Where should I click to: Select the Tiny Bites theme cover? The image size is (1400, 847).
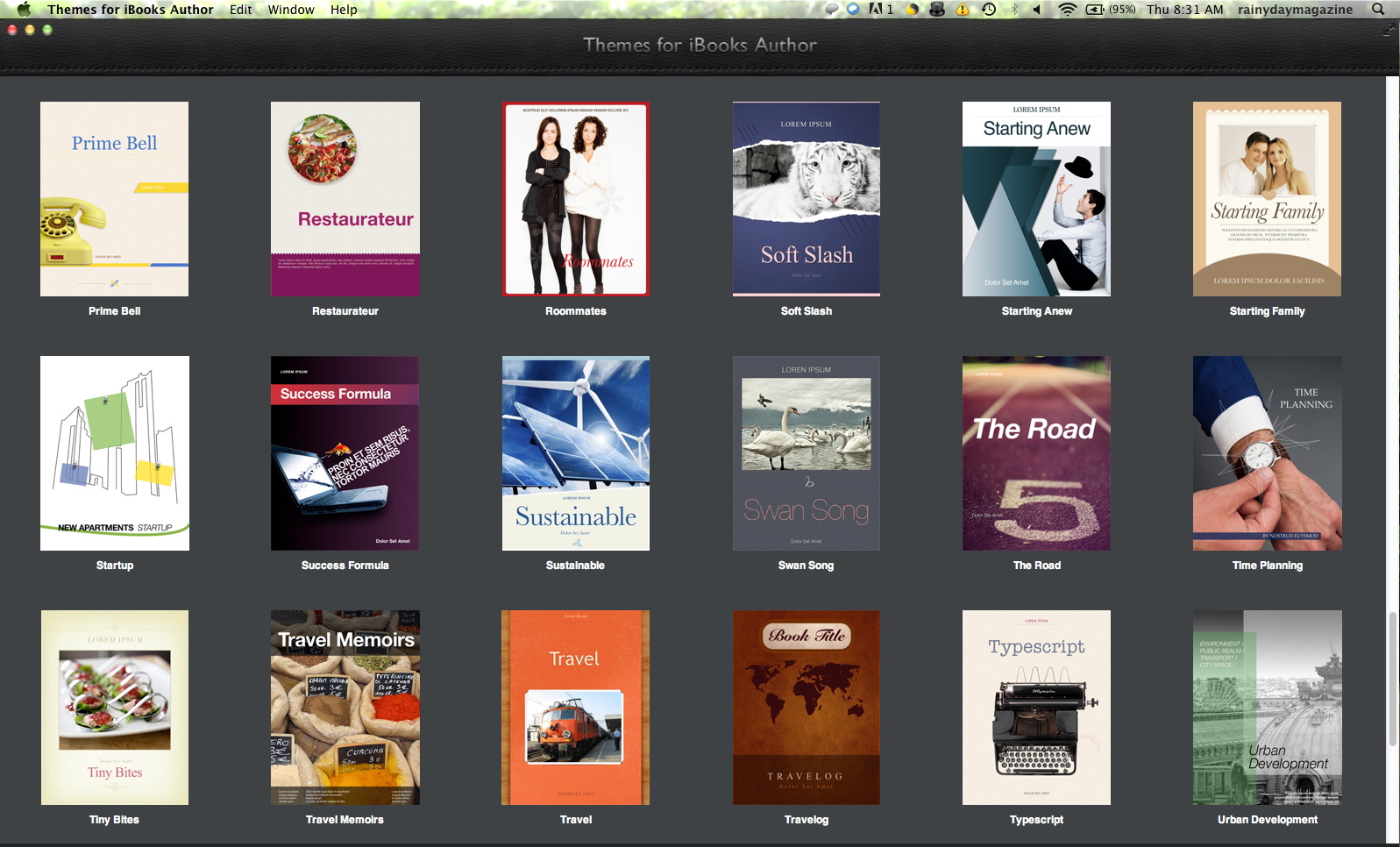point(115,708)
